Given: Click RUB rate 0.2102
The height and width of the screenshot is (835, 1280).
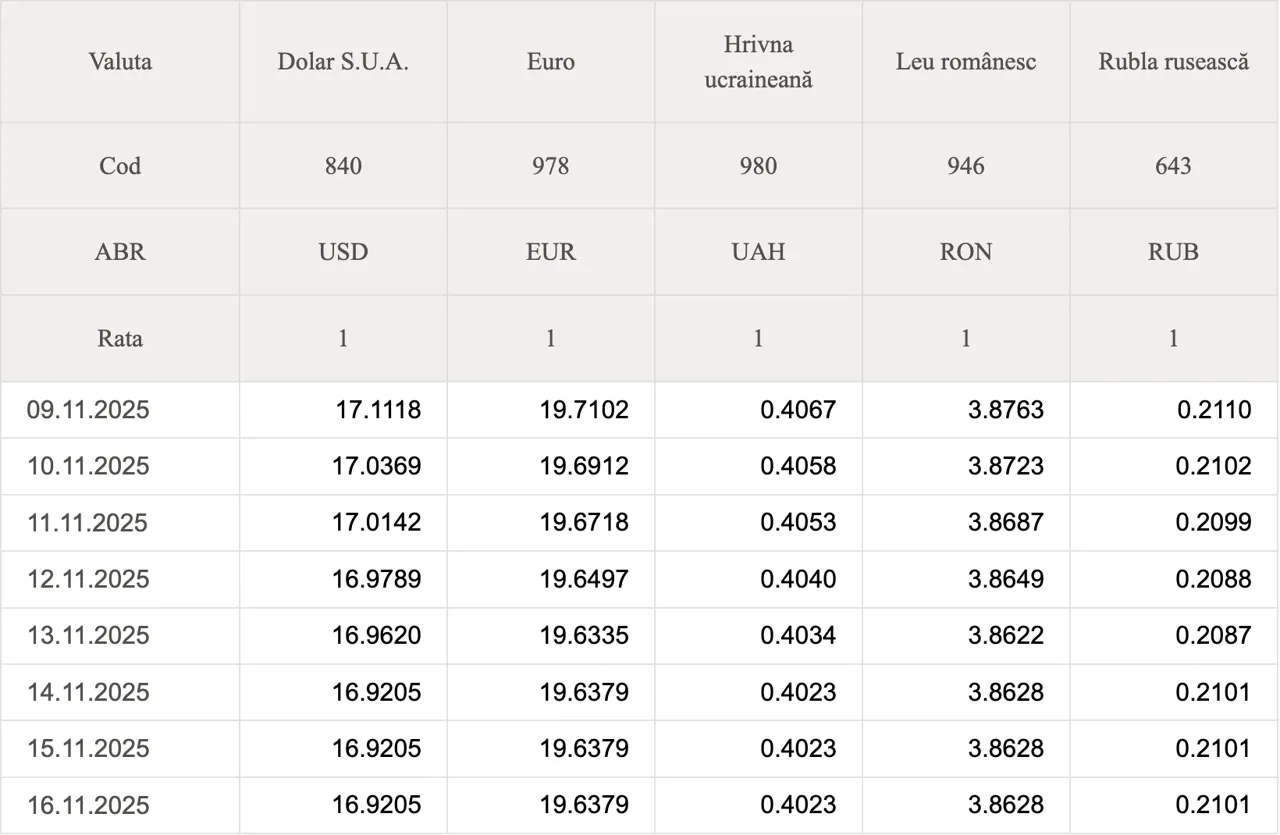Looking at the screenshot, I should click(x=1213, y=466).
